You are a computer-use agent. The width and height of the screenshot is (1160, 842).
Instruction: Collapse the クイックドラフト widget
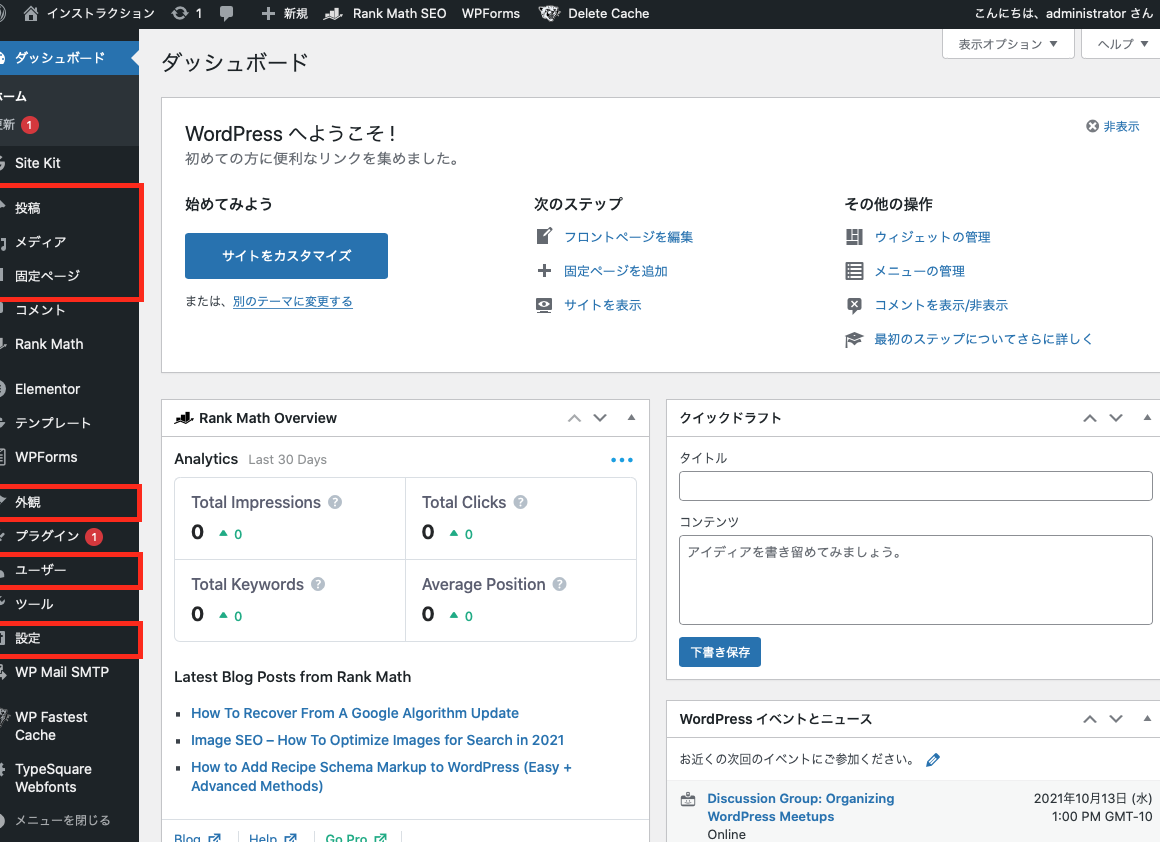(x=1147, y=418)
